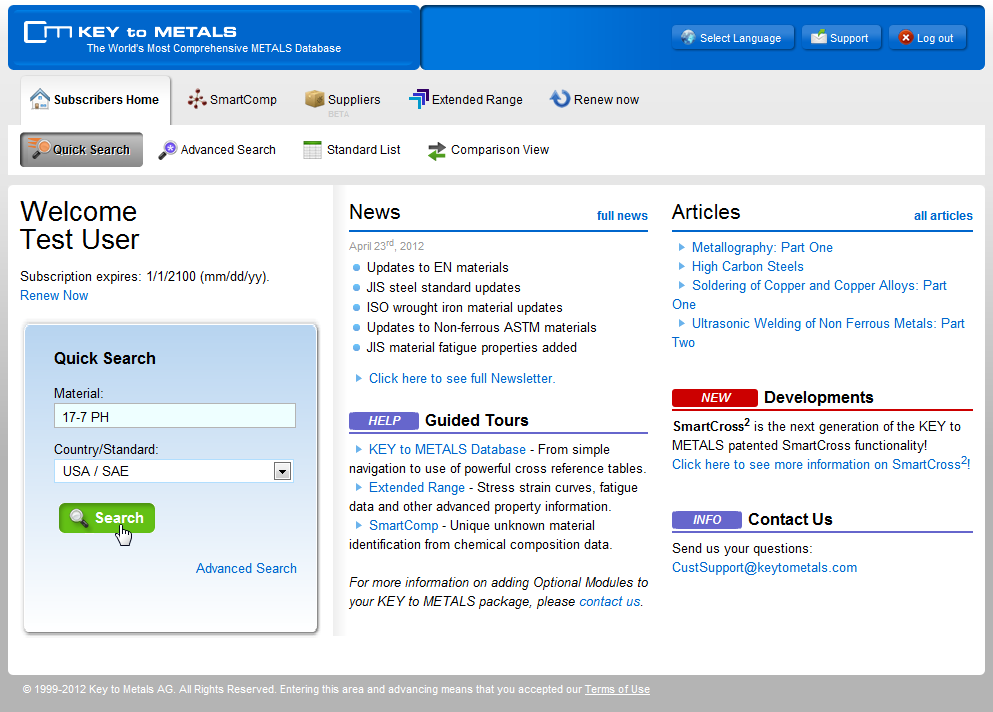Switch to Comparison View
This screenshot has width=993, height=712.
click(488, 150)
